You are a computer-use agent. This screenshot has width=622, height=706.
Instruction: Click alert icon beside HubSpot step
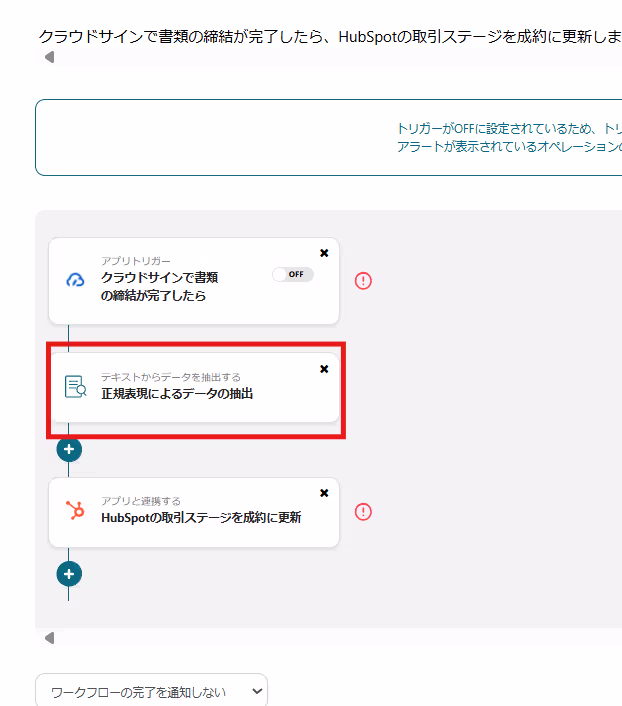[363, 512]
